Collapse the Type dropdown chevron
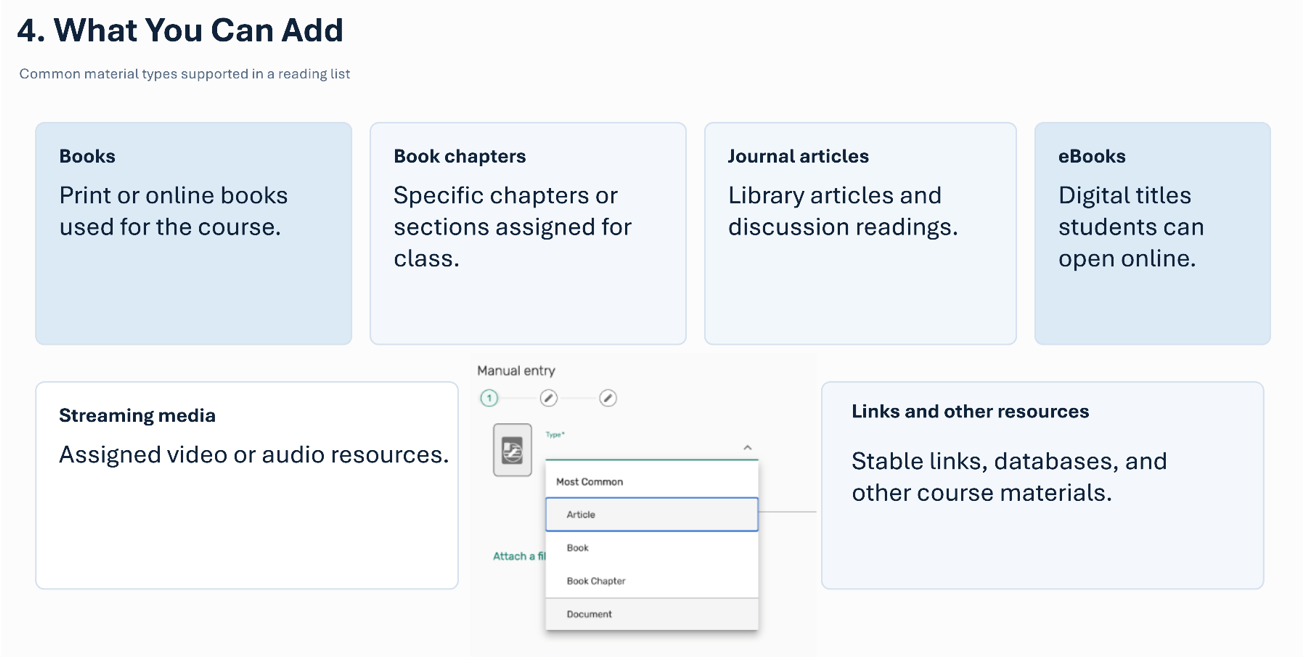Image resolution: width=1303 pixels, height=657 pixels. [x=747, y=448]
